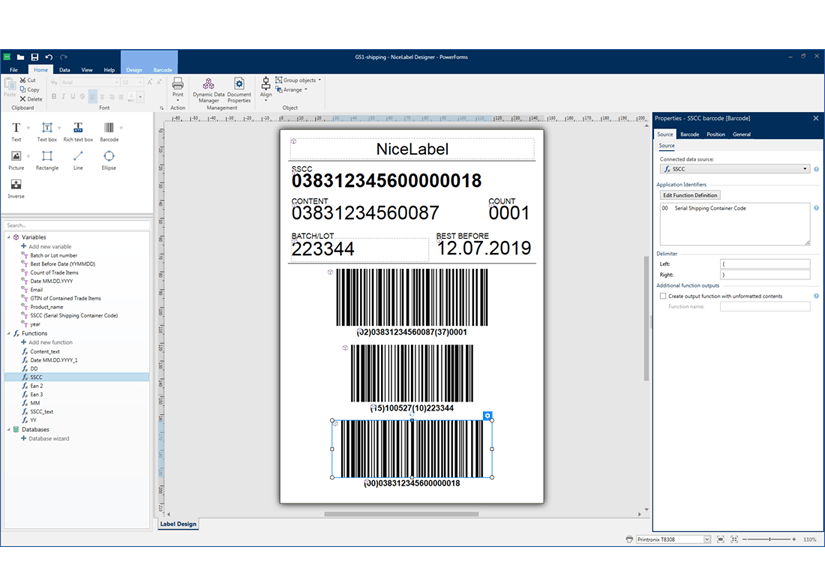
Task: Click the zoom in plus button
Action: pyautogui.click(x=794, y=539)
